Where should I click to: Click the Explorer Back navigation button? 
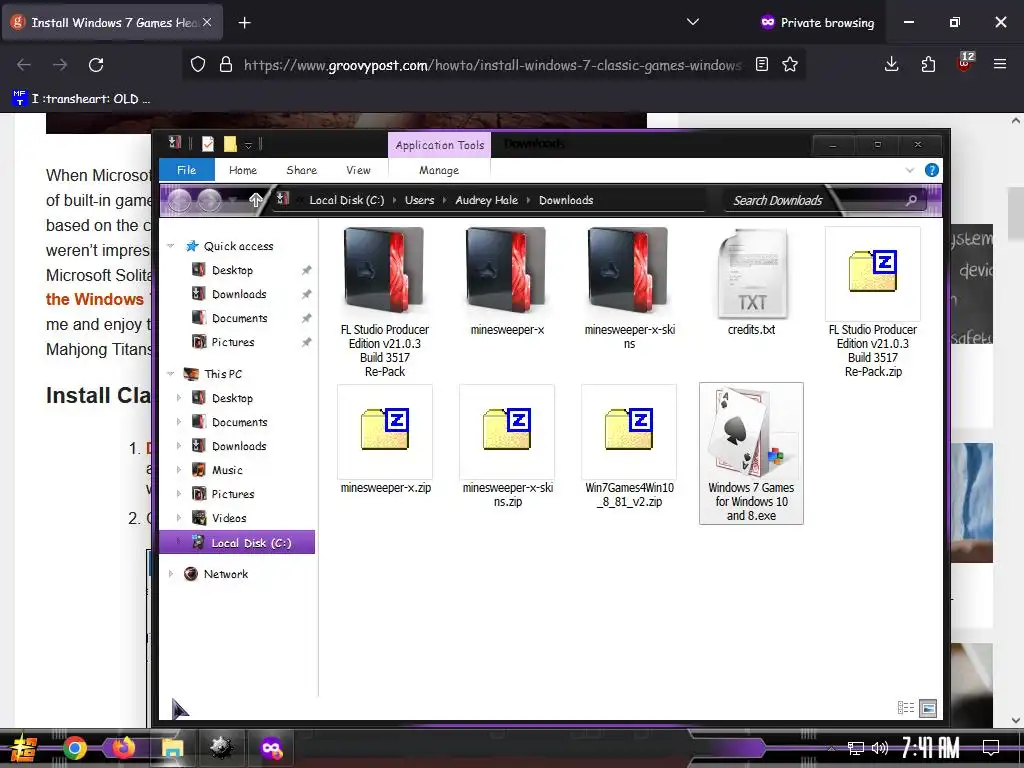(180, 200)
